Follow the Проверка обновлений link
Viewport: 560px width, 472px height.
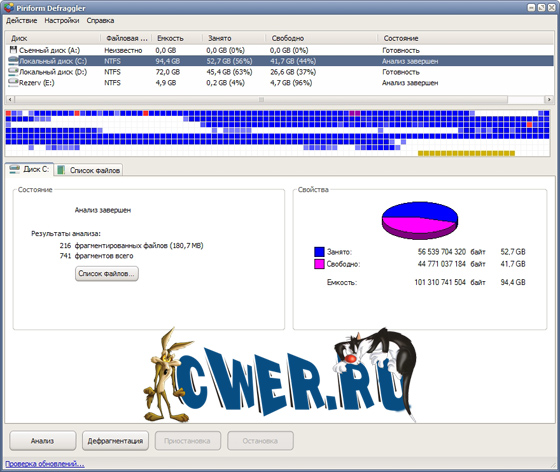coord(45,464)
